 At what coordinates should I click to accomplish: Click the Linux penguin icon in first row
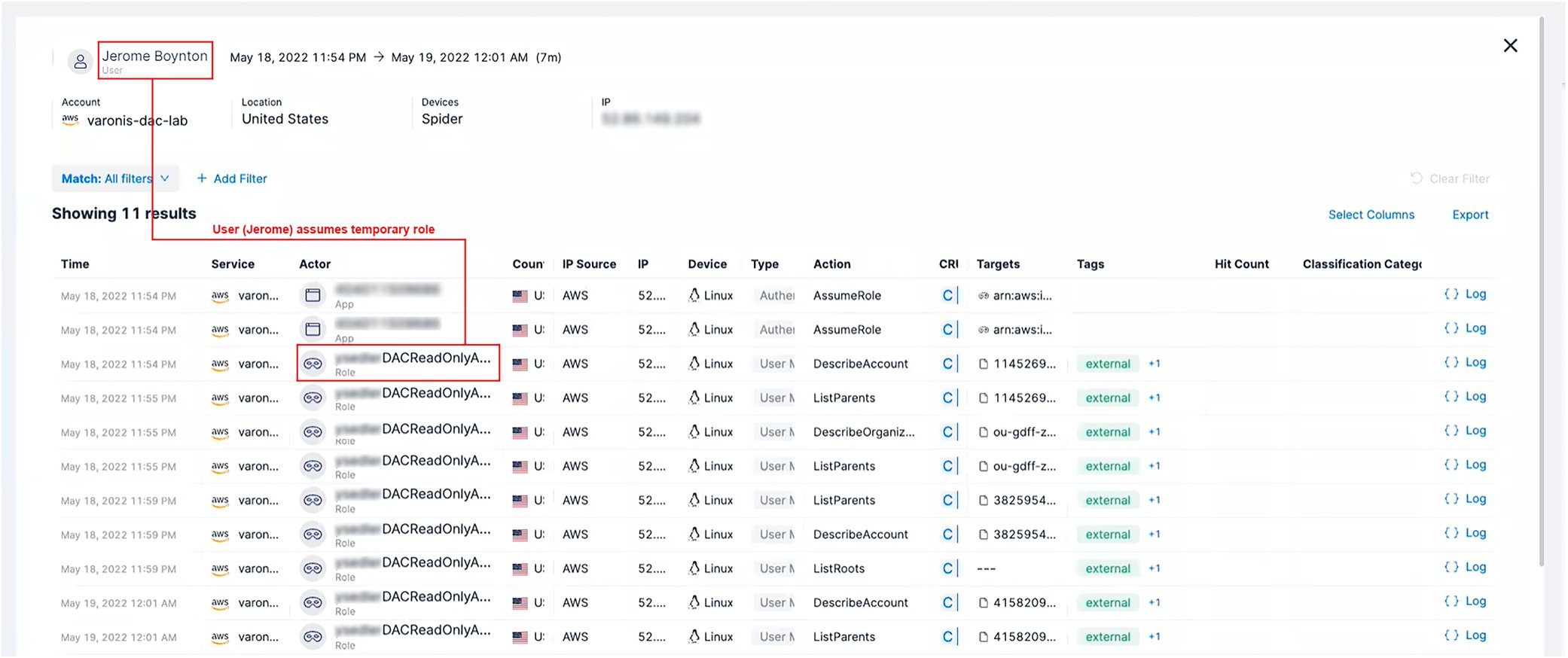pyautogui.click(x=694, y=295)
